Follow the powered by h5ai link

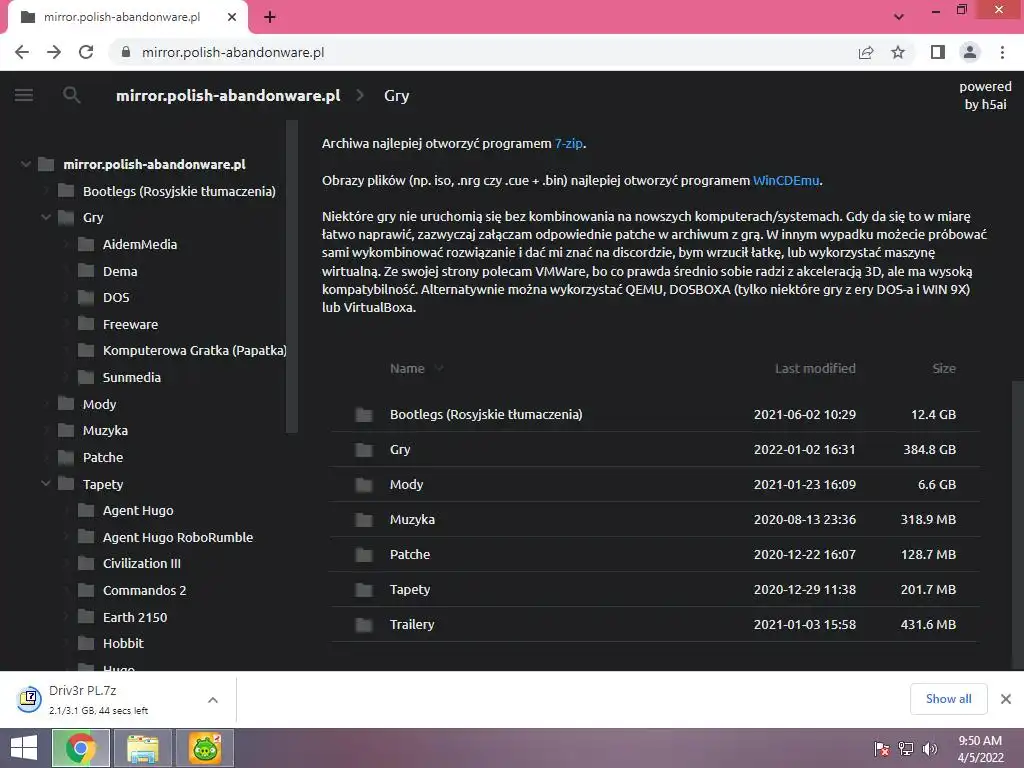[x=985, y=95]
